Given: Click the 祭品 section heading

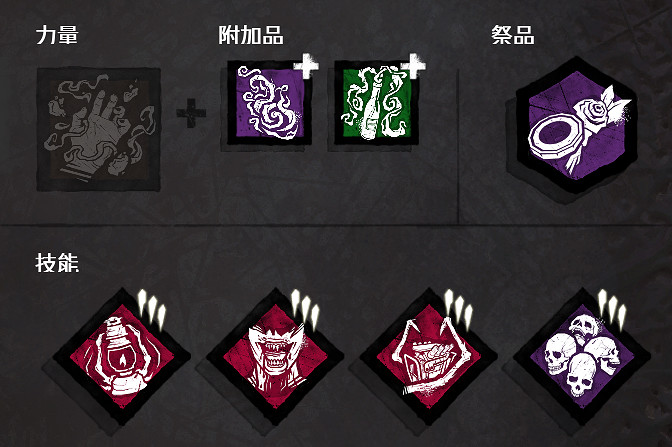Looking at the screenshot, I should click(x=513, y=35).
